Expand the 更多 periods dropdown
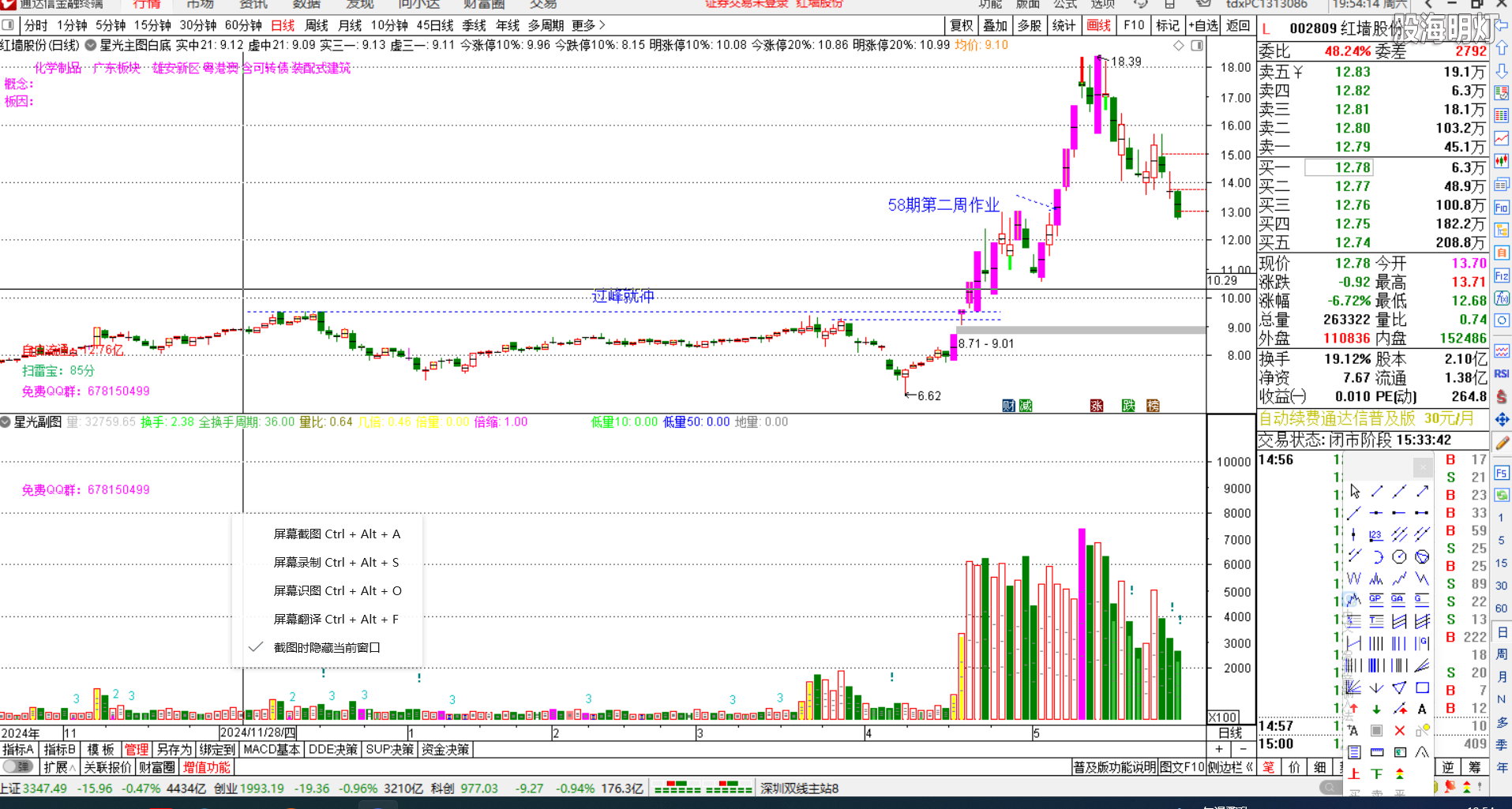 click(x=589, y=25)
